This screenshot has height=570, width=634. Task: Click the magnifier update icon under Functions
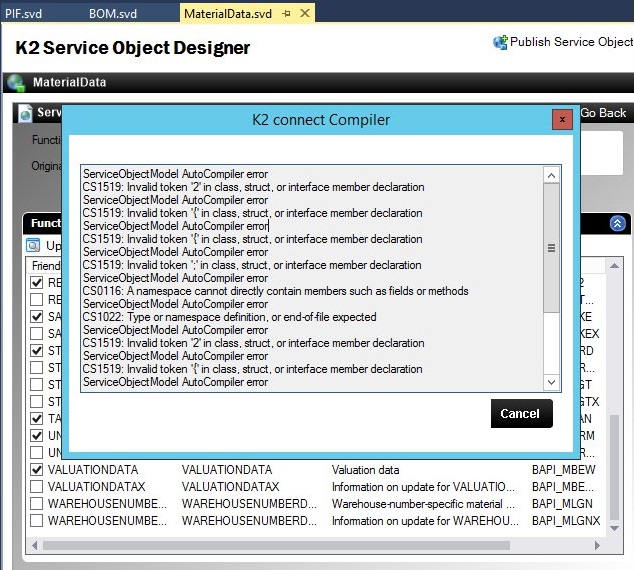(33, 245)
